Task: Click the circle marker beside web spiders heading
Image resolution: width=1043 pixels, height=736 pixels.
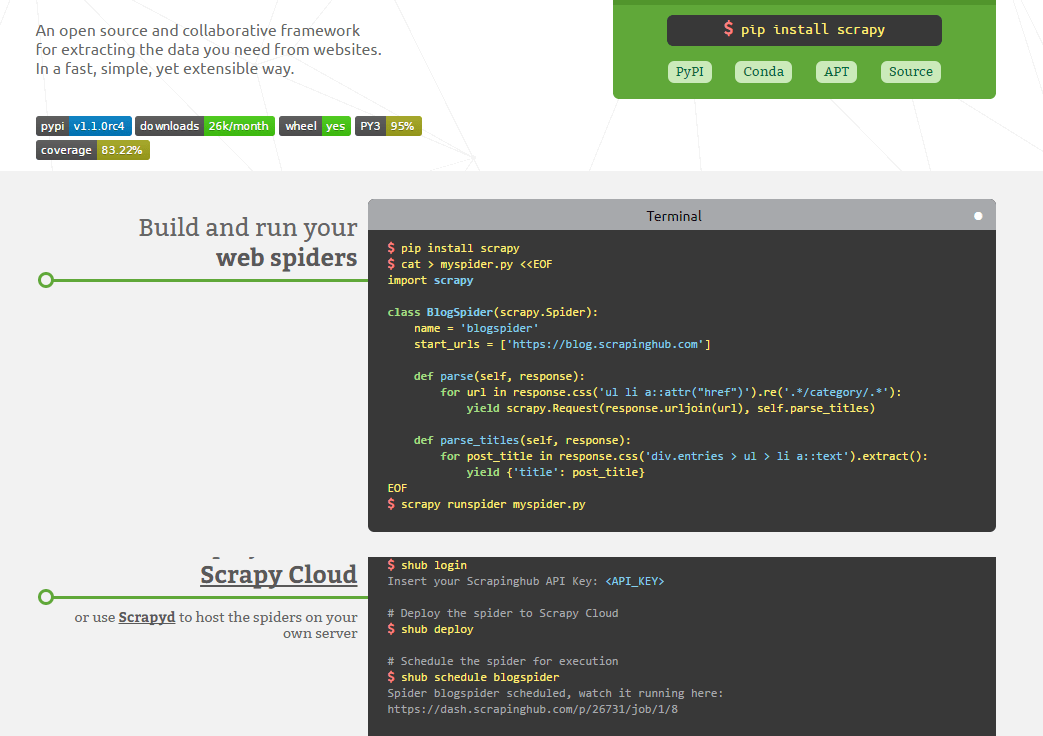Action: click(x=46, y=280)
